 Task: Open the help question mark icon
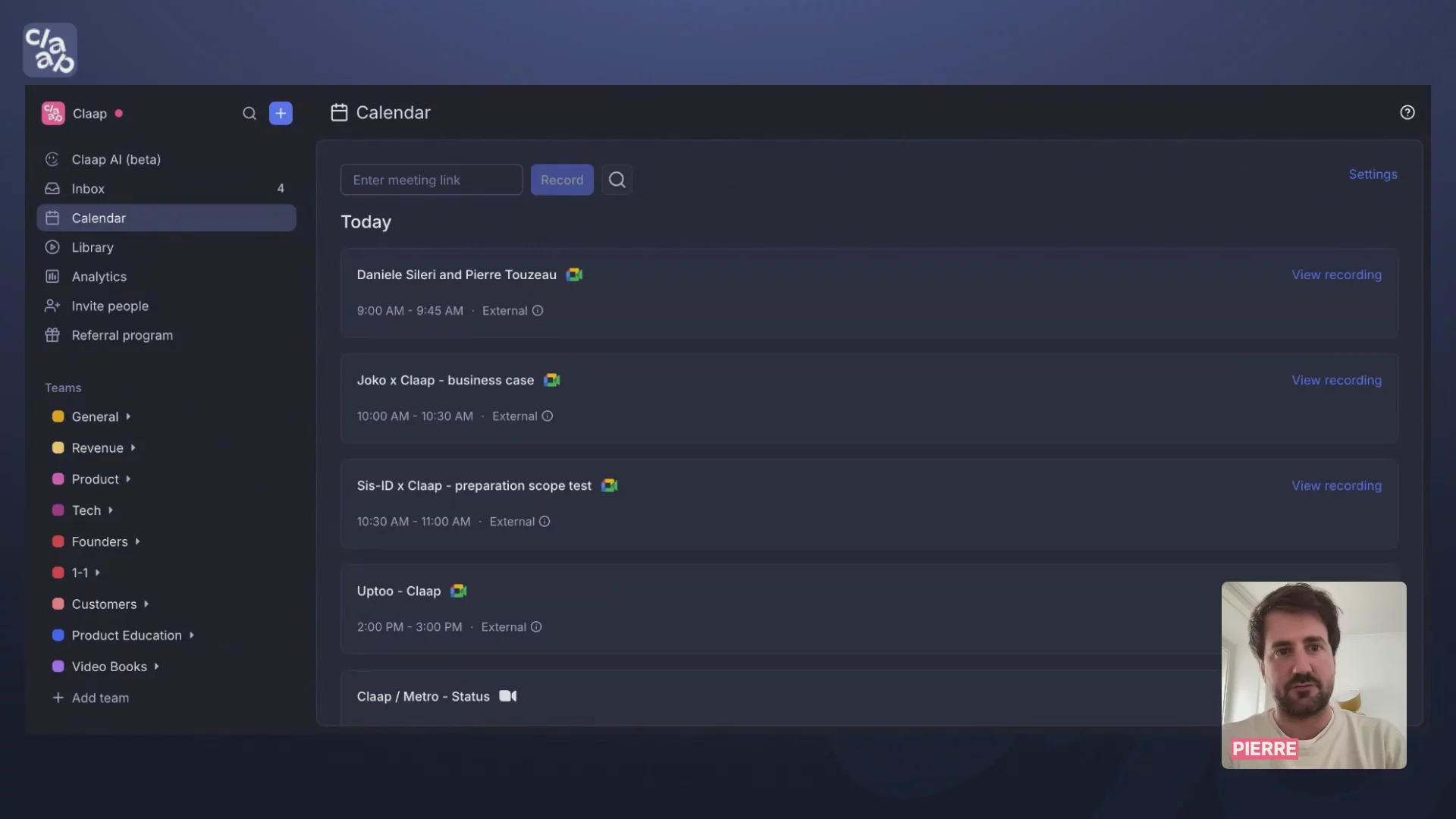pos(1407,112)
